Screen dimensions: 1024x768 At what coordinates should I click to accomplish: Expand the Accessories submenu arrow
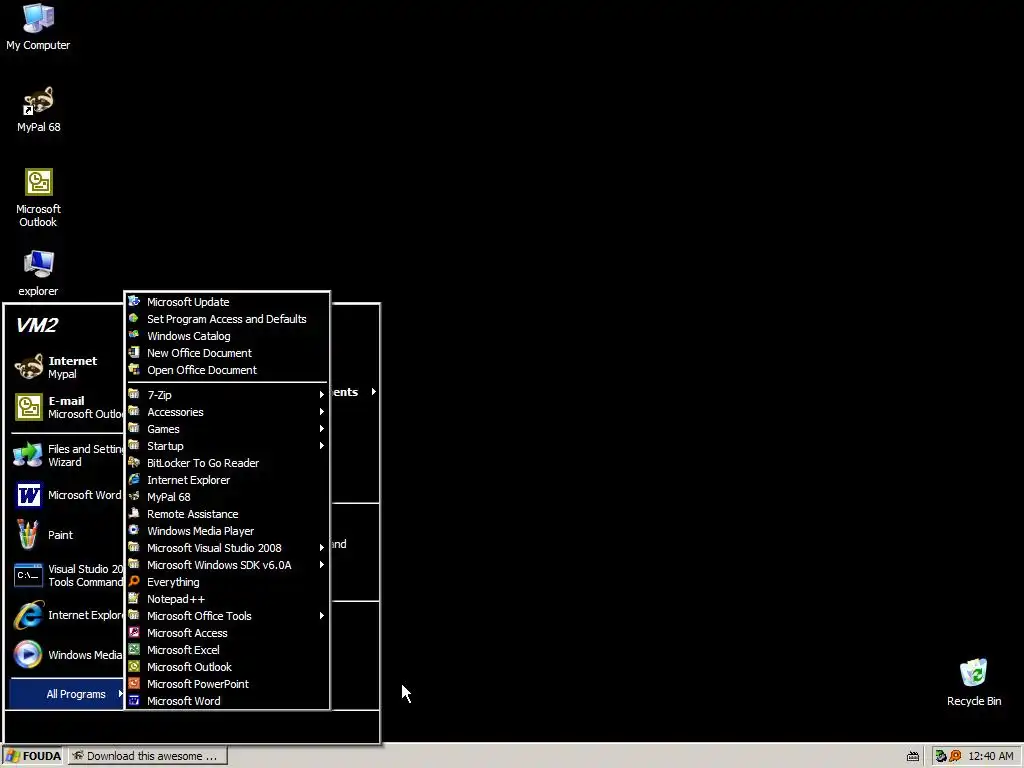[x=321, y=411]
